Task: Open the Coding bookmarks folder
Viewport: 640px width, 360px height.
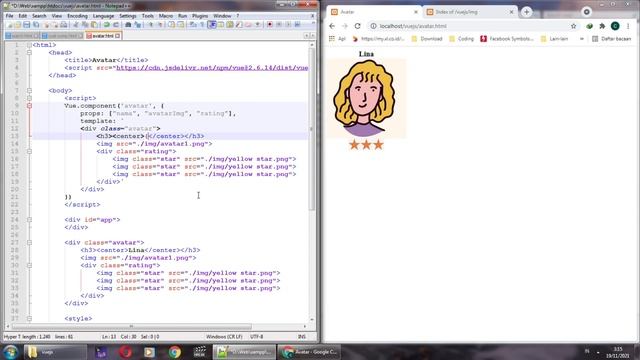Action: pos(461,39)
